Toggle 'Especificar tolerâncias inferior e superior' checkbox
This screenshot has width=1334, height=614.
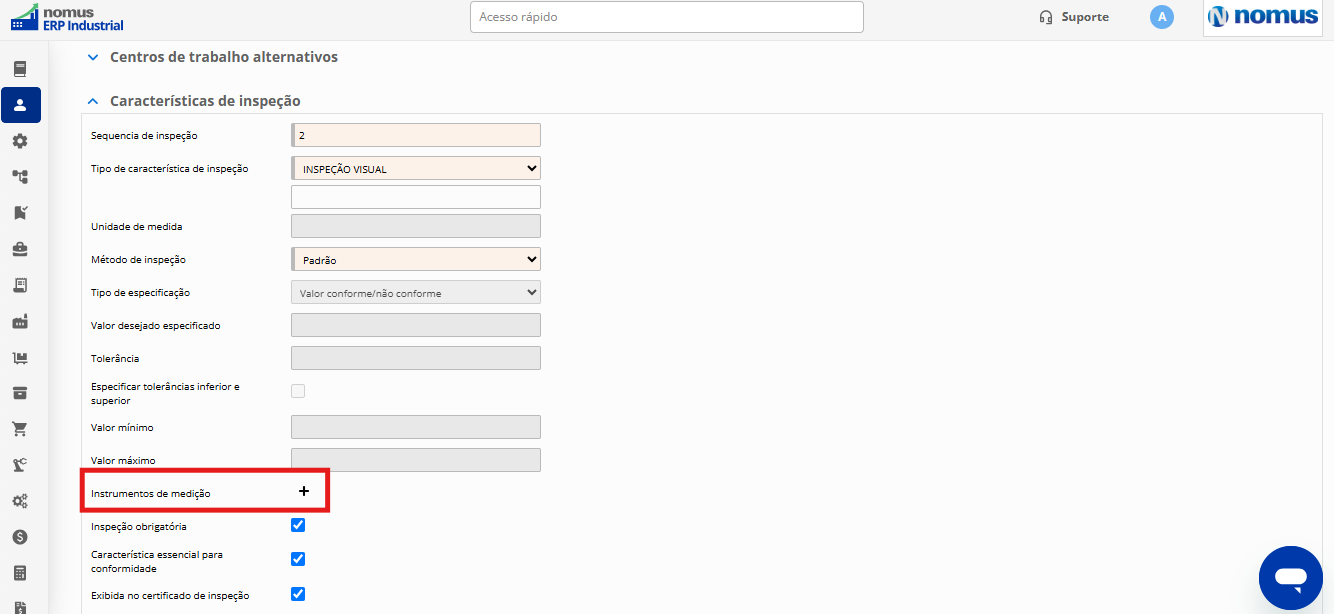point(298,391)
